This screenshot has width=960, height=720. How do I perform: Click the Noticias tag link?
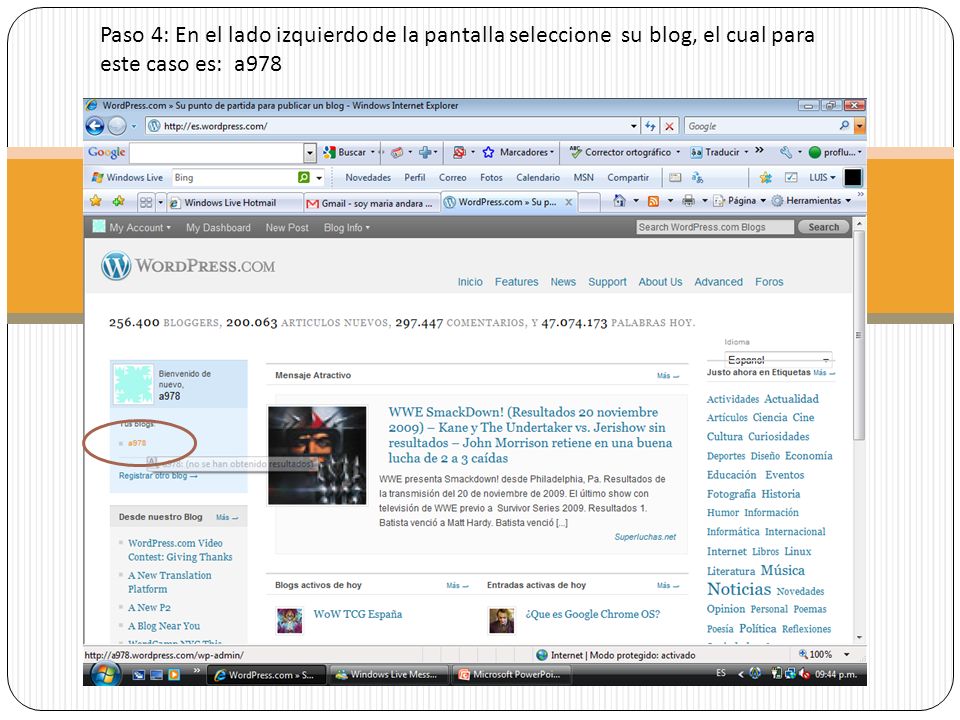(739, 590)
